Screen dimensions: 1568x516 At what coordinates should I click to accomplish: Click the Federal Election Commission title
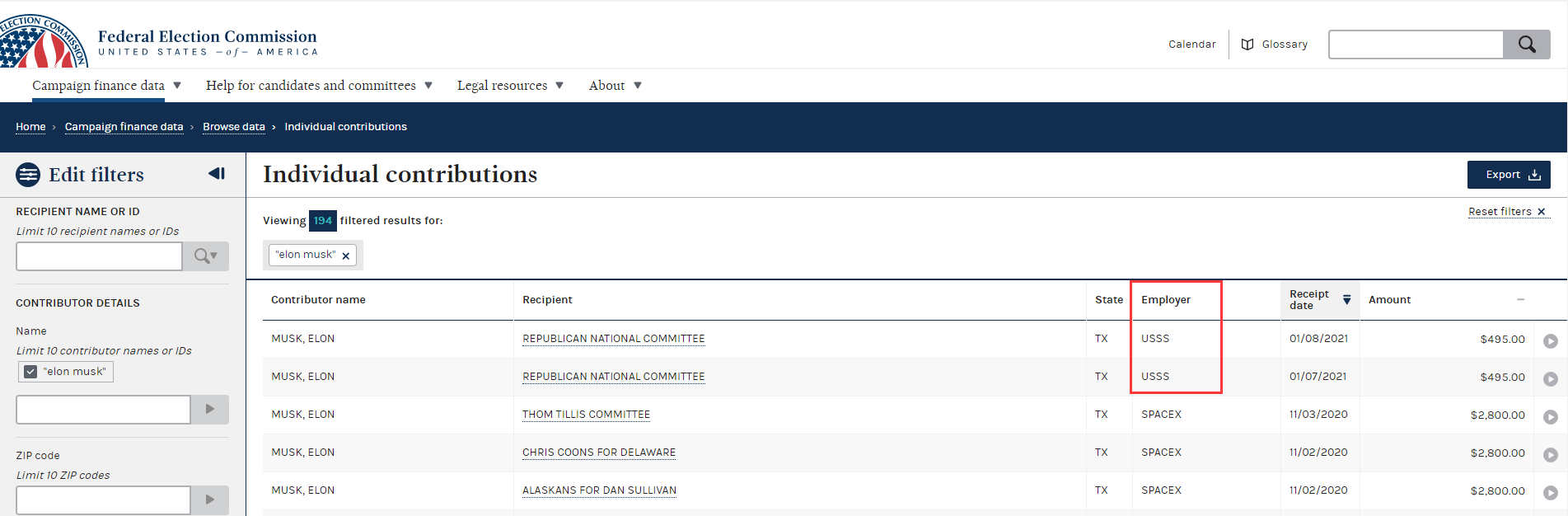tap(207, 37)
